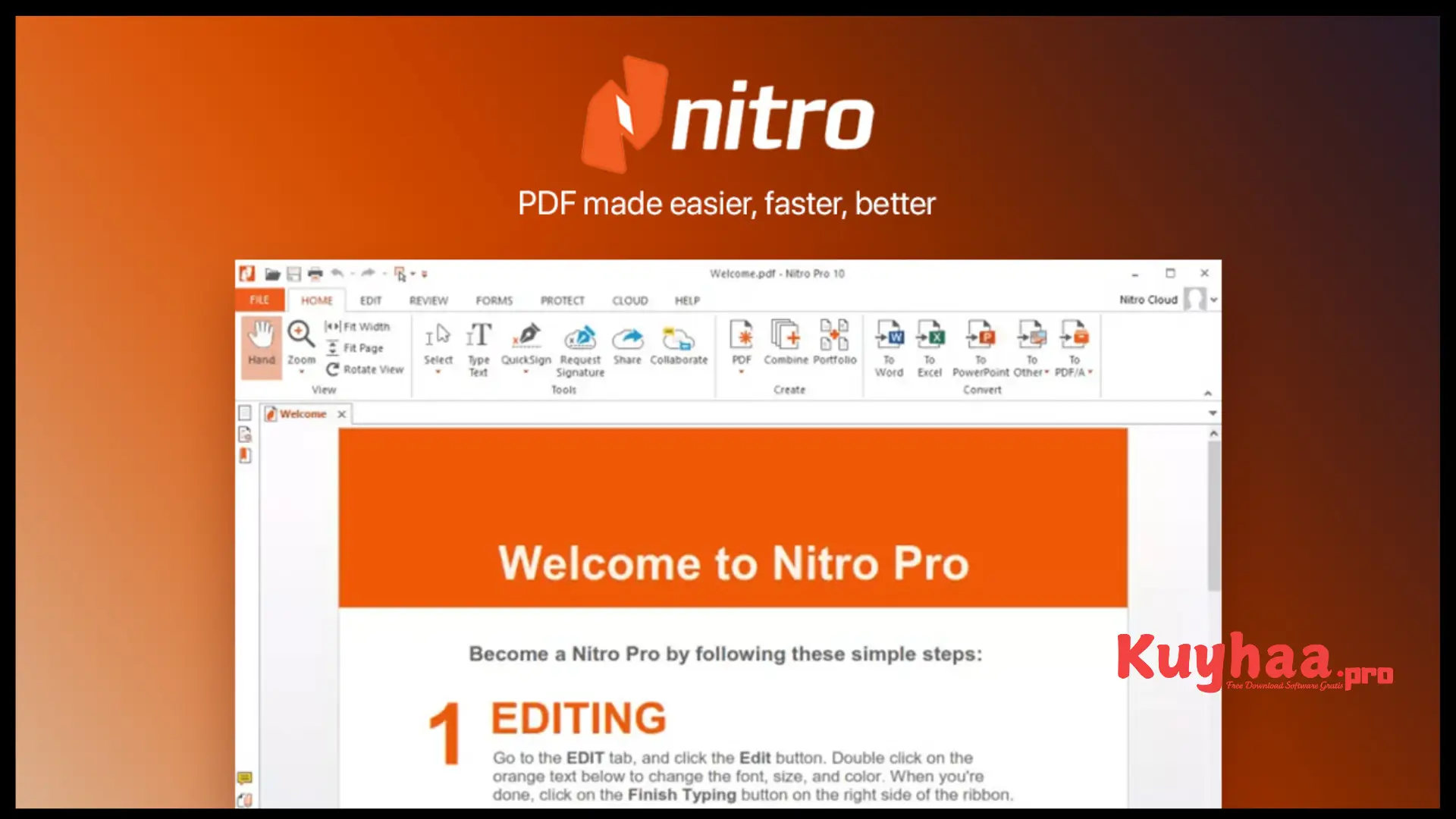Viewport: 1456px width, 819px height.
Task: Click the title bar select-cursor tool icon
Action: click(400, 274)
